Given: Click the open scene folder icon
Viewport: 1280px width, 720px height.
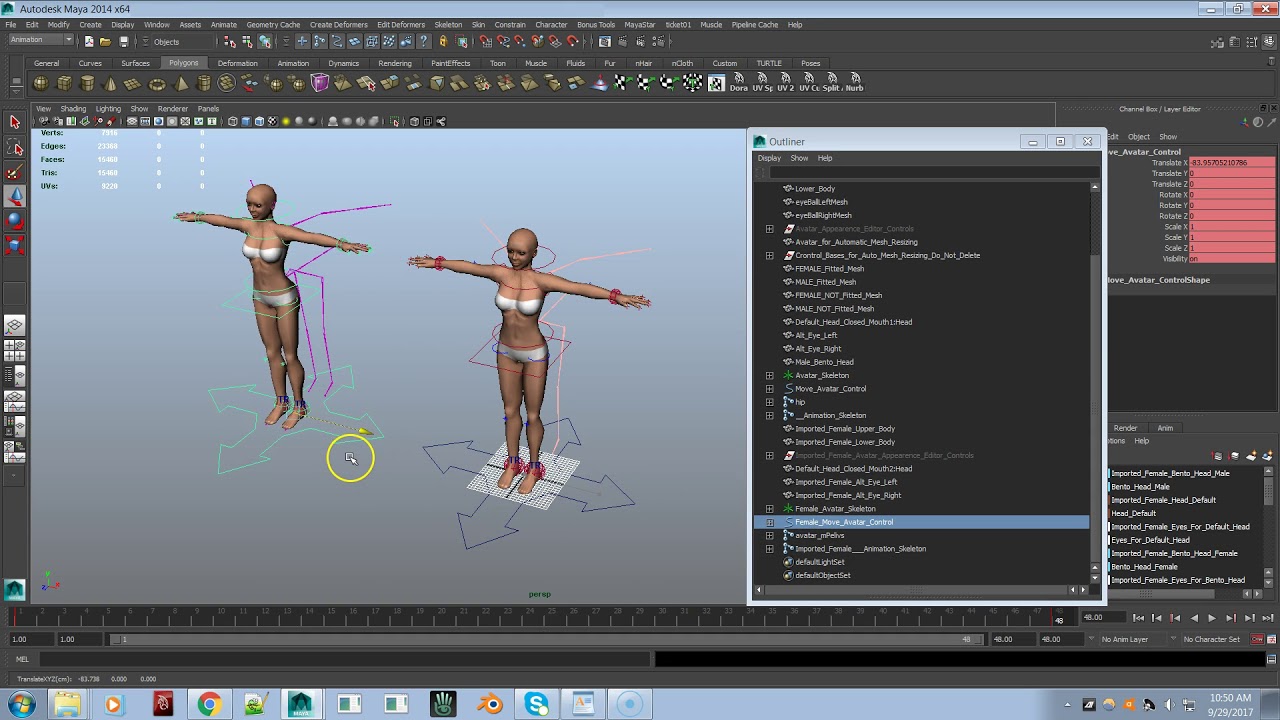Looking at the screenshot, I should [105, 41].
